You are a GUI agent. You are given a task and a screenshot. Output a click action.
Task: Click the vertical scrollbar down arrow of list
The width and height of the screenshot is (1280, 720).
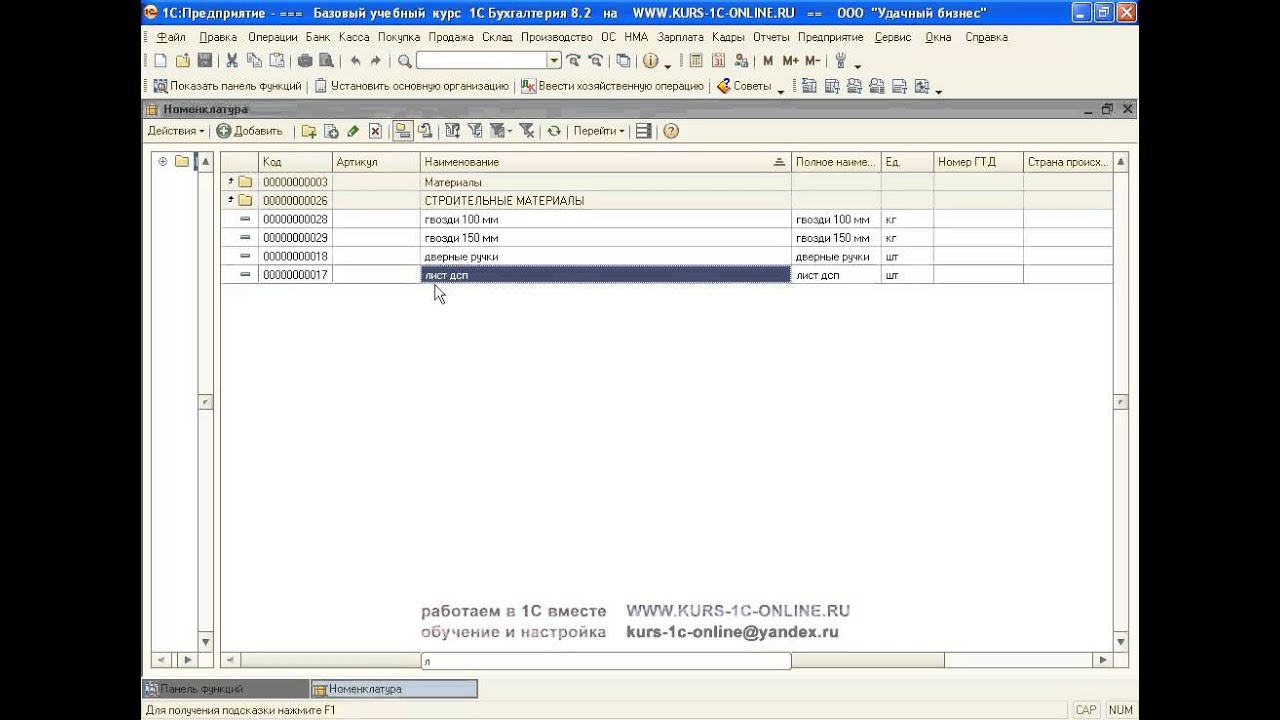tap(1121, 642)
